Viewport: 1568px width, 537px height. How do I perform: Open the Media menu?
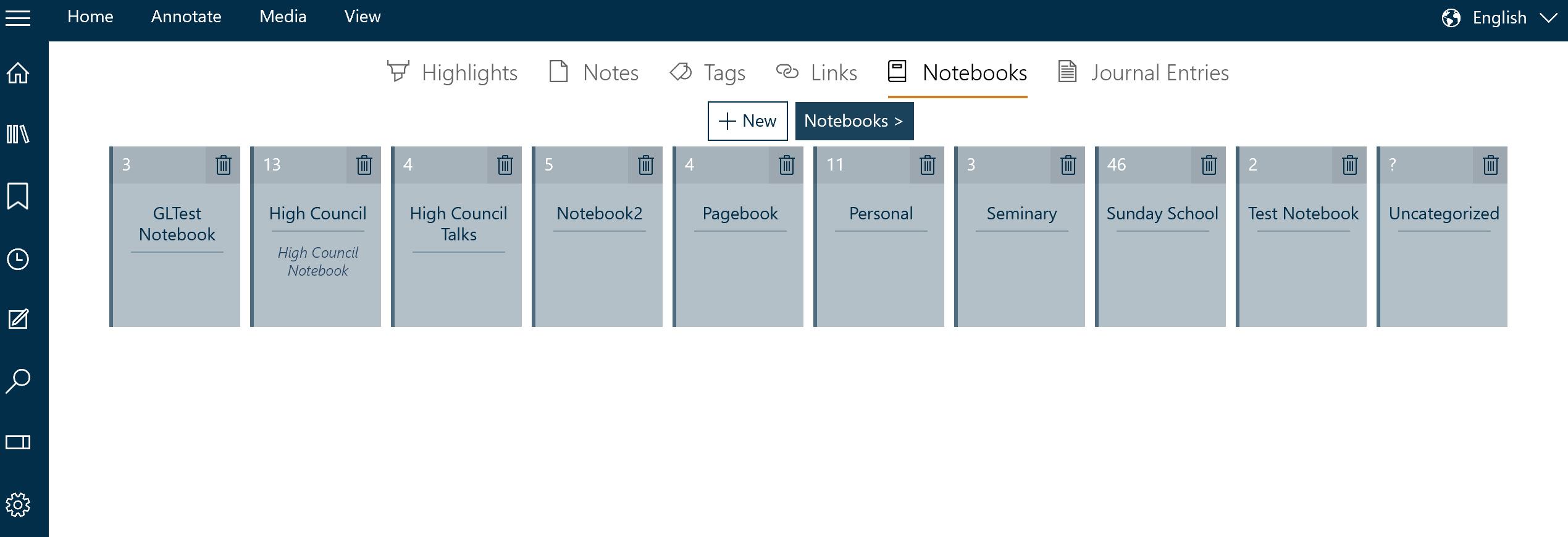tap(282, 17)
